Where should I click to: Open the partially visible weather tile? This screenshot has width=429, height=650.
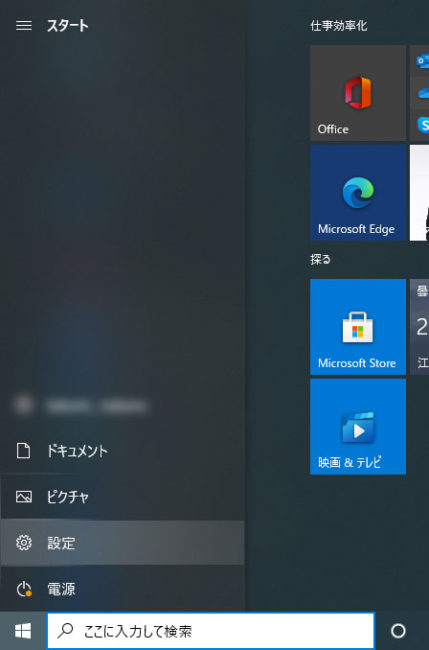pyautogui.click(x=419, y=327)
